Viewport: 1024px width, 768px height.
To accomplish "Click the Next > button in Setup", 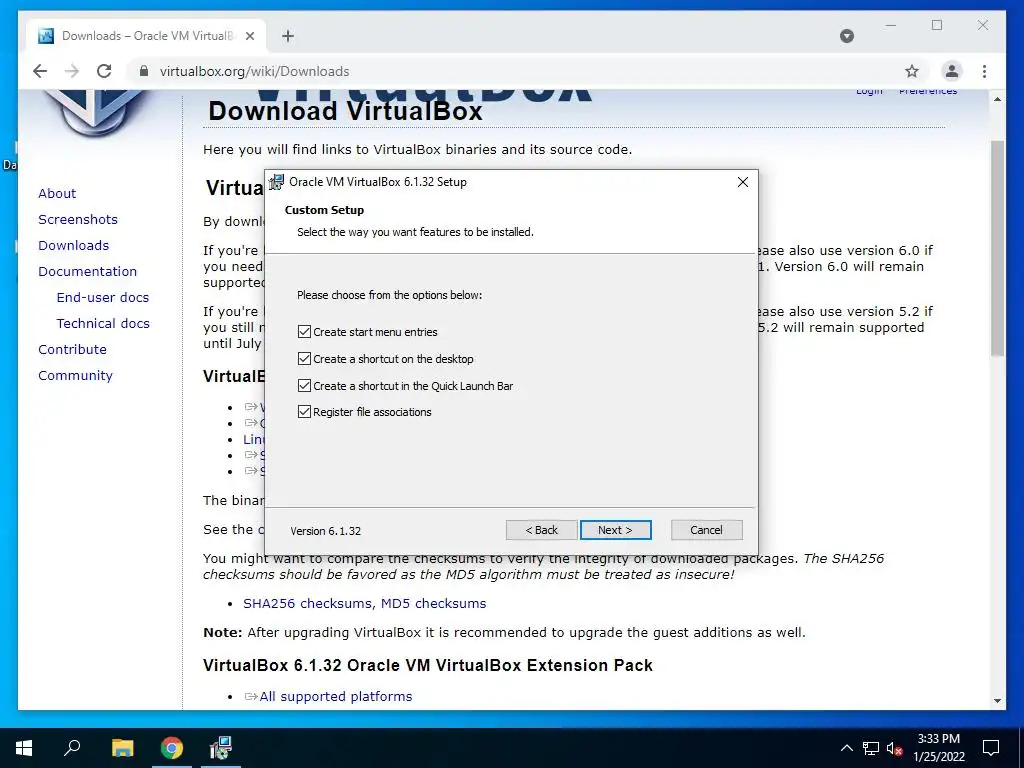I will [x=615, y=530].
